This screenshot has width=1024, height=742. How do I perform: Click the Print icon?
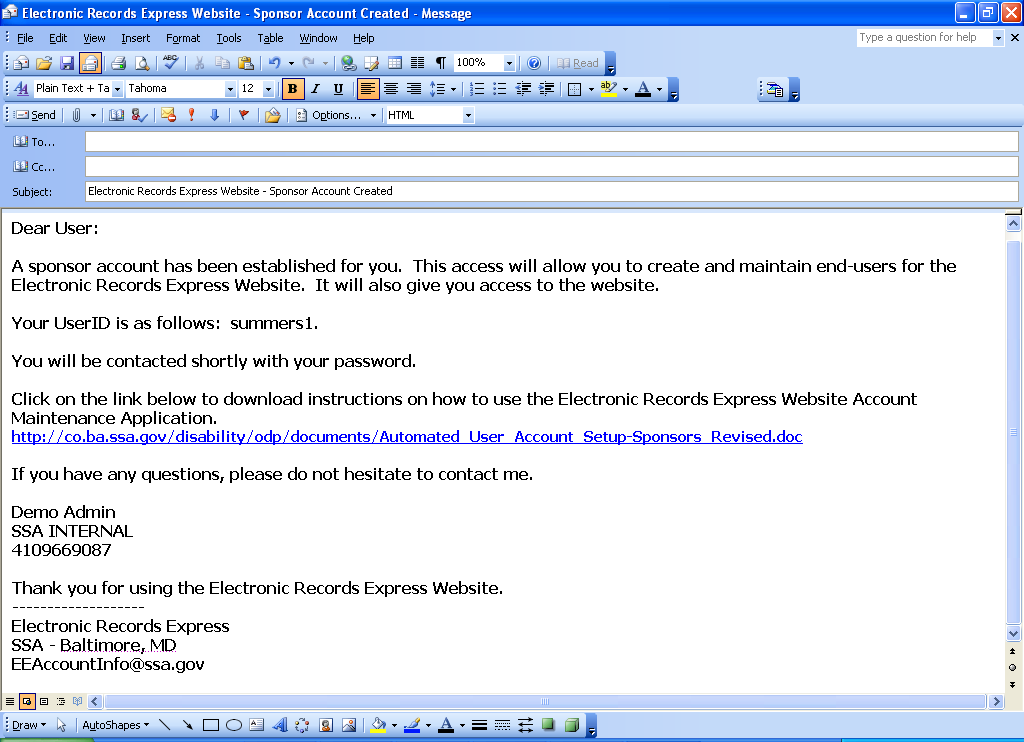(118, 63)
